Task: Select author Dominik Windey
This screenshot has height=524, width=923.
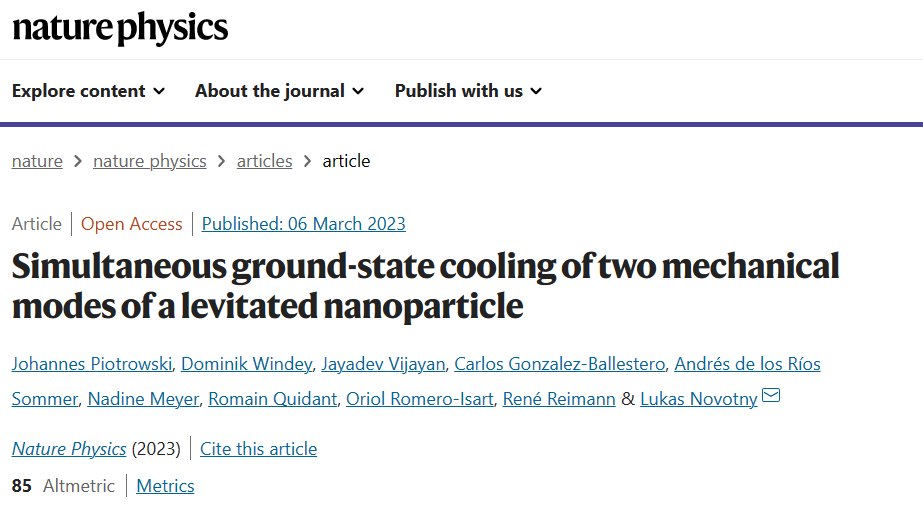Action: coord(247,364)
